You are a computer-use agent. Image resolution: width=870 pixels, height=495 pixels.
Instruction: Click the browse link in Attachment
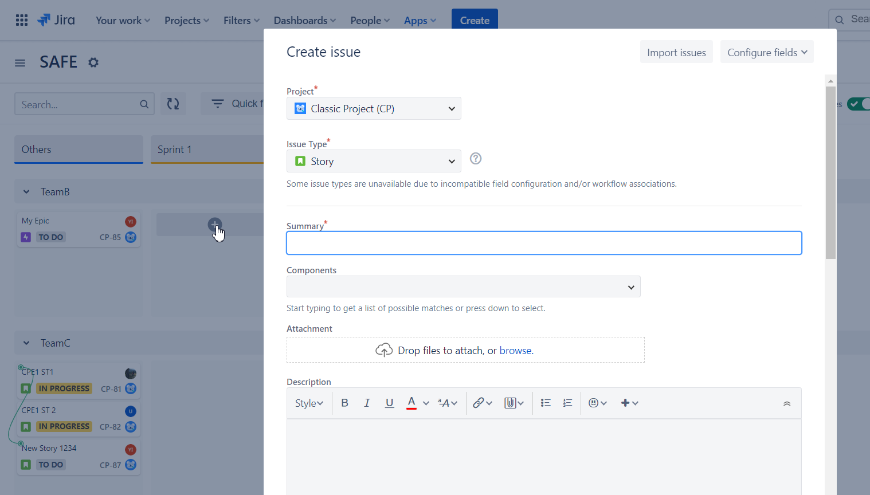515,350
